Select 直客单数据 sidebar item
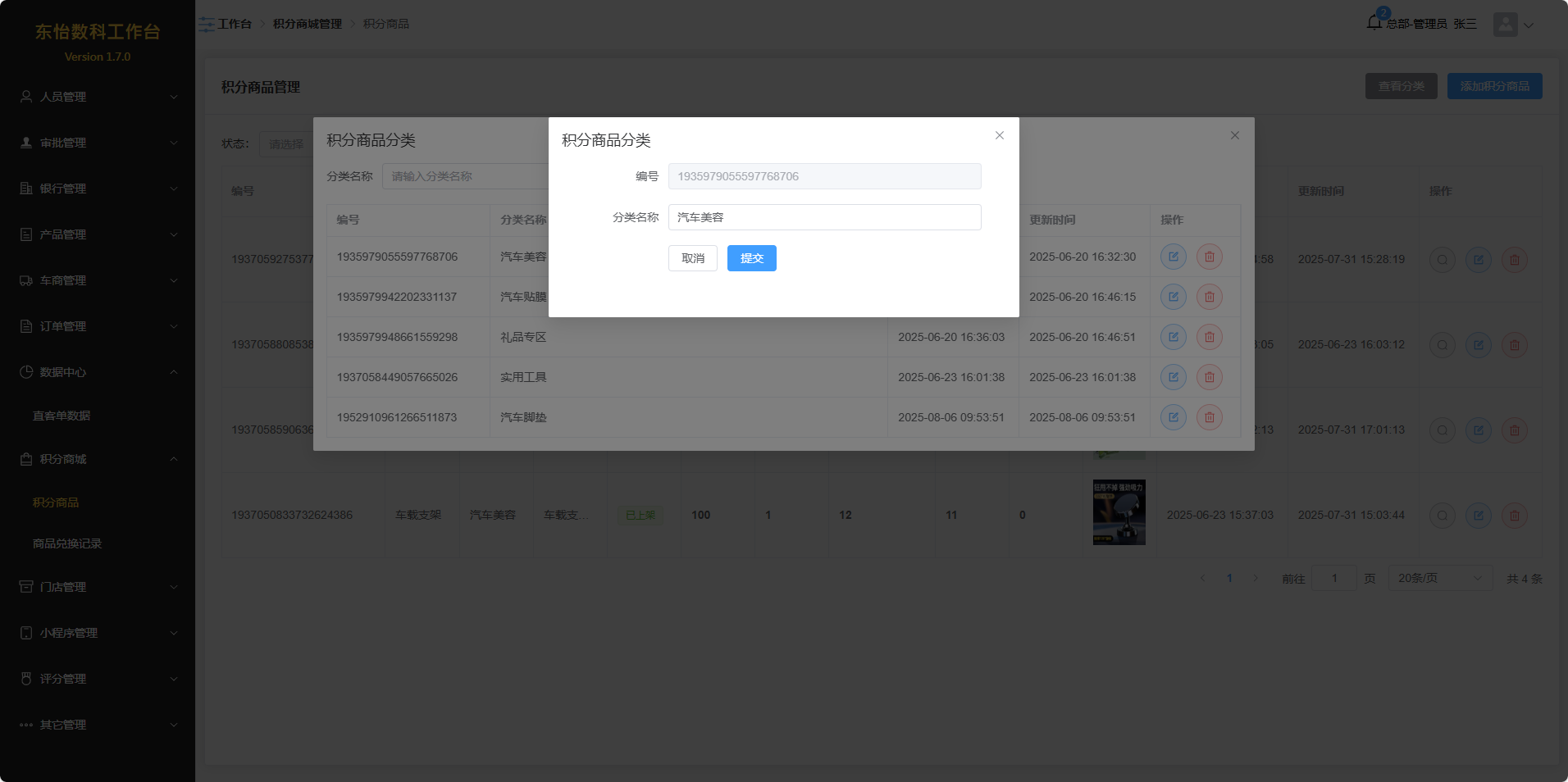 click(62, 416)
